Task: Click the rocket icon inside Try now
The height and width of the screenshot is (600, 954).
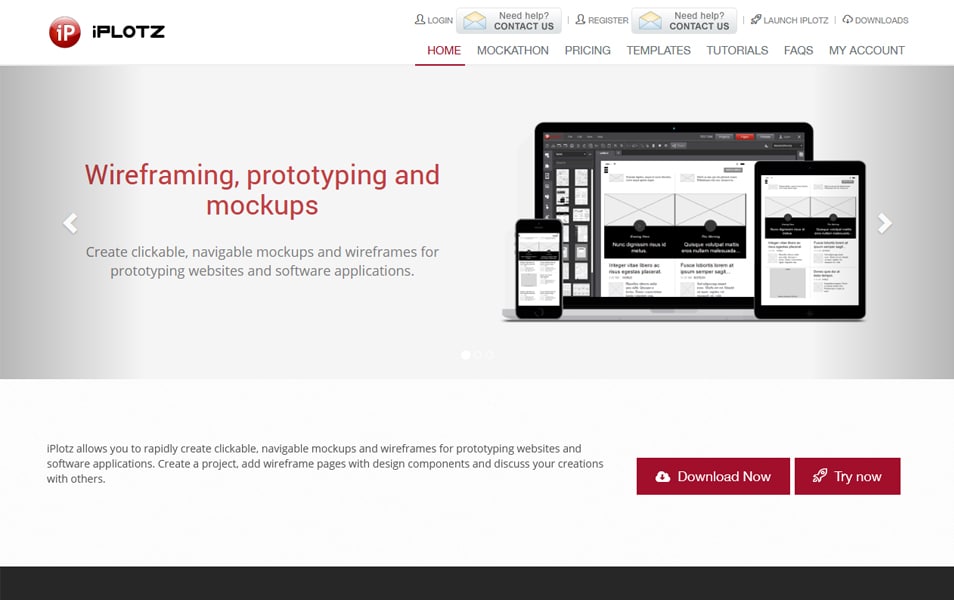Action: (x=820, y=475)
